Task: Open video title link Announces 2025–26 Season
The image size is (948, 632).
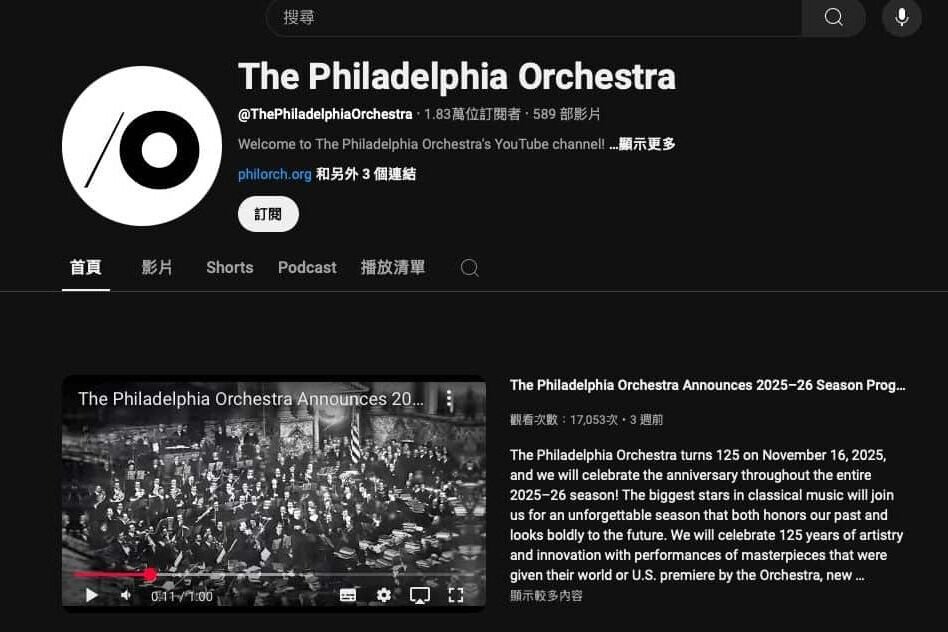Action: 707,385
